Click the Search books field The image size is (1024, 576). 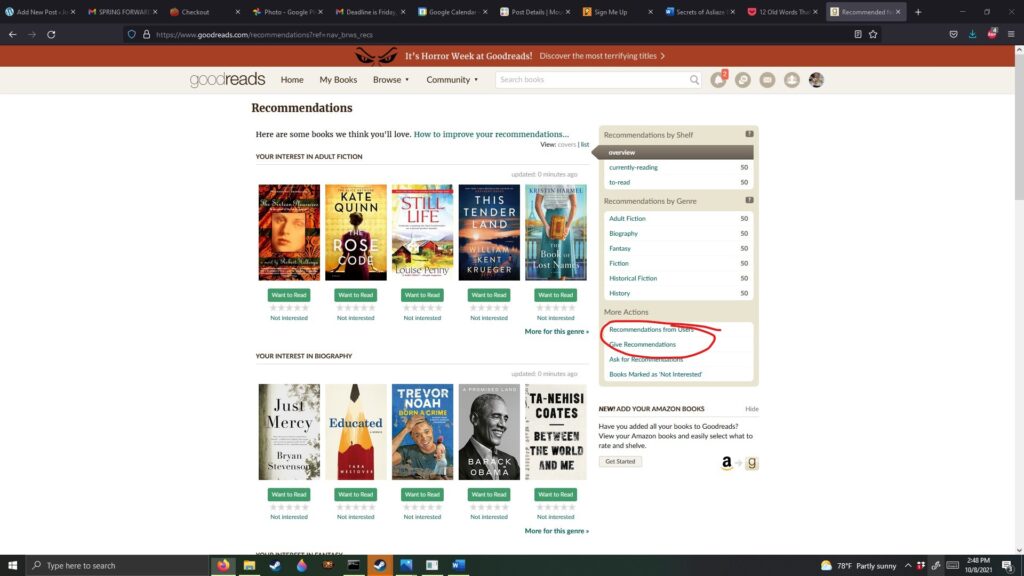click(x=592, y=80)
